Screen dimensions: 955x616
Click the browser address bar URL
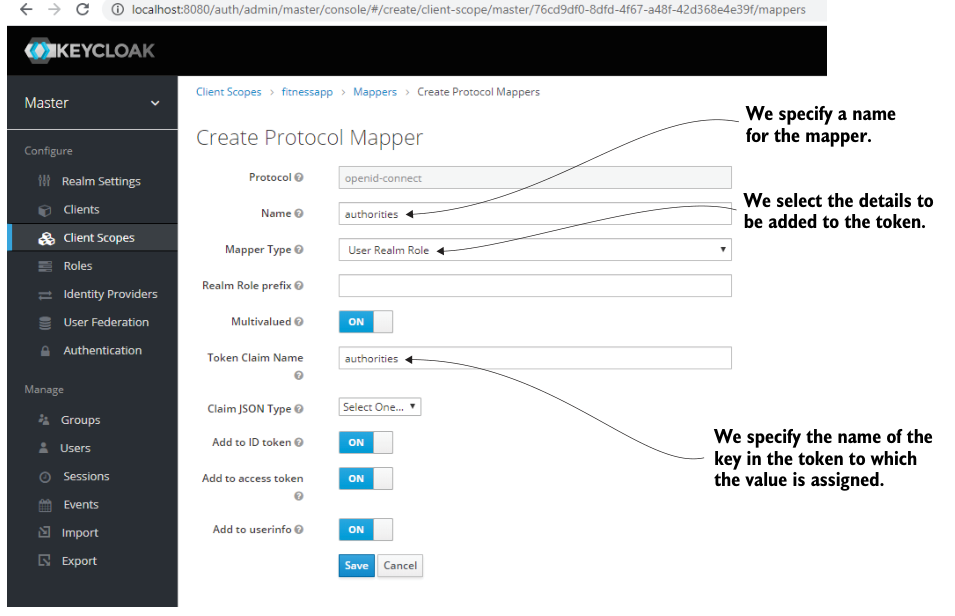[x=468, y=9]
